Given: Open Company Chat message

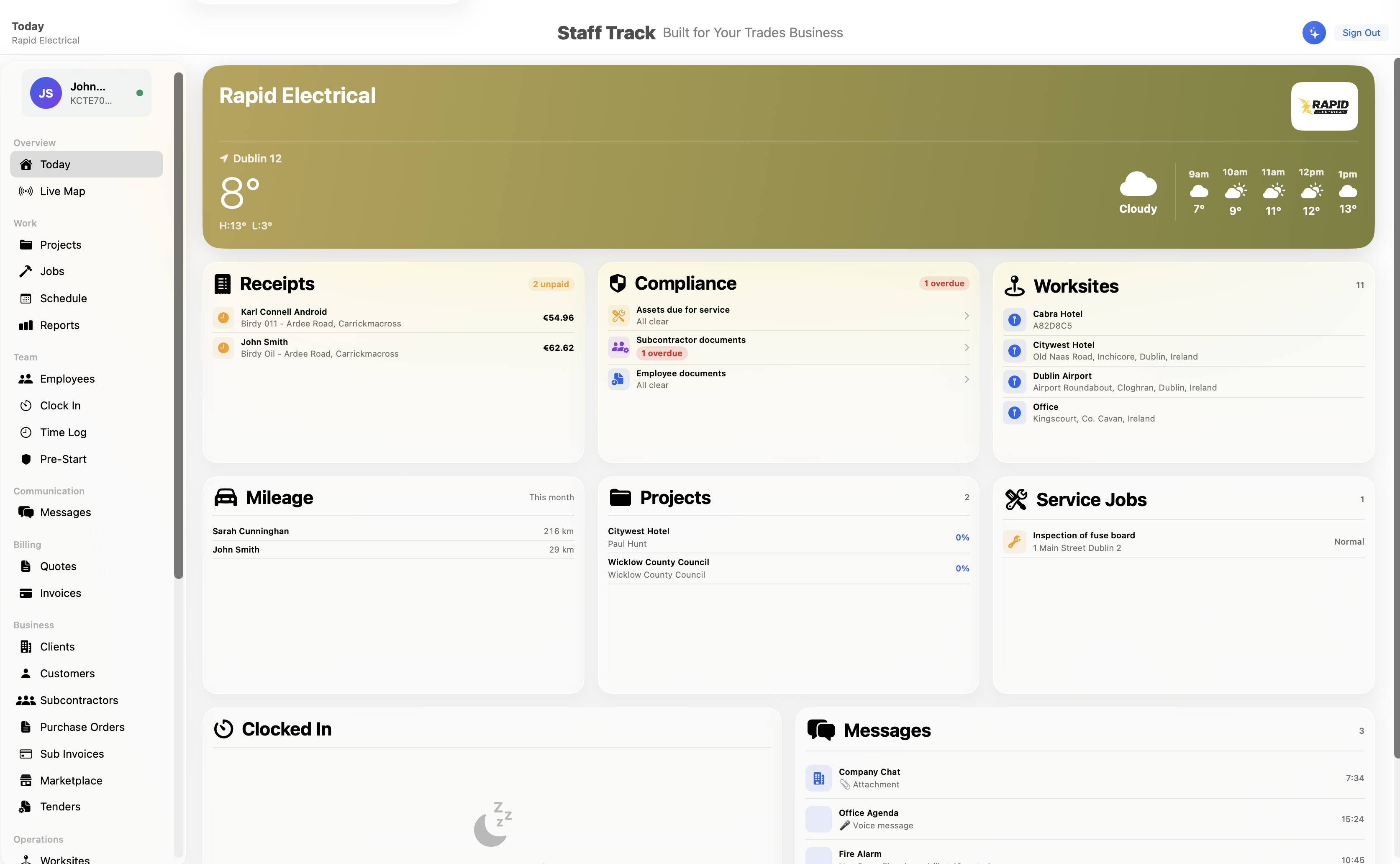Looking at the screenshot, I should pyautogui.click(x=1084, y=778).
